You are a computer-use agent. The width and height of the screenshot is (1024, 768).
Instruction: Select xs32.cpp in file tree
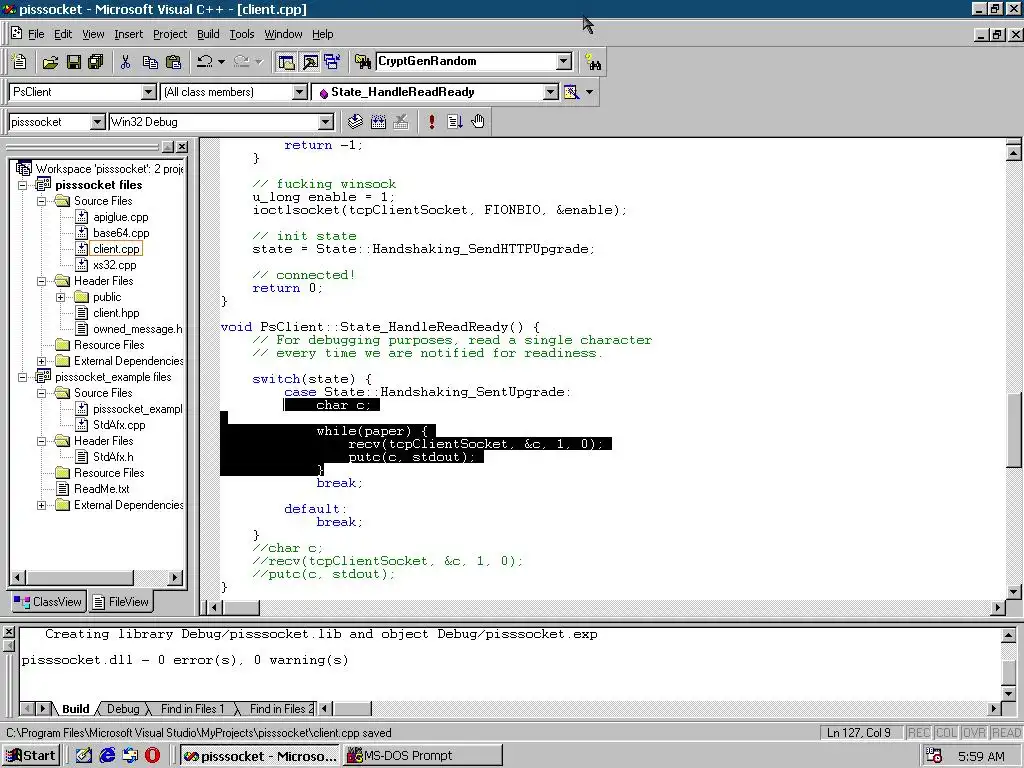pos(114,265)
